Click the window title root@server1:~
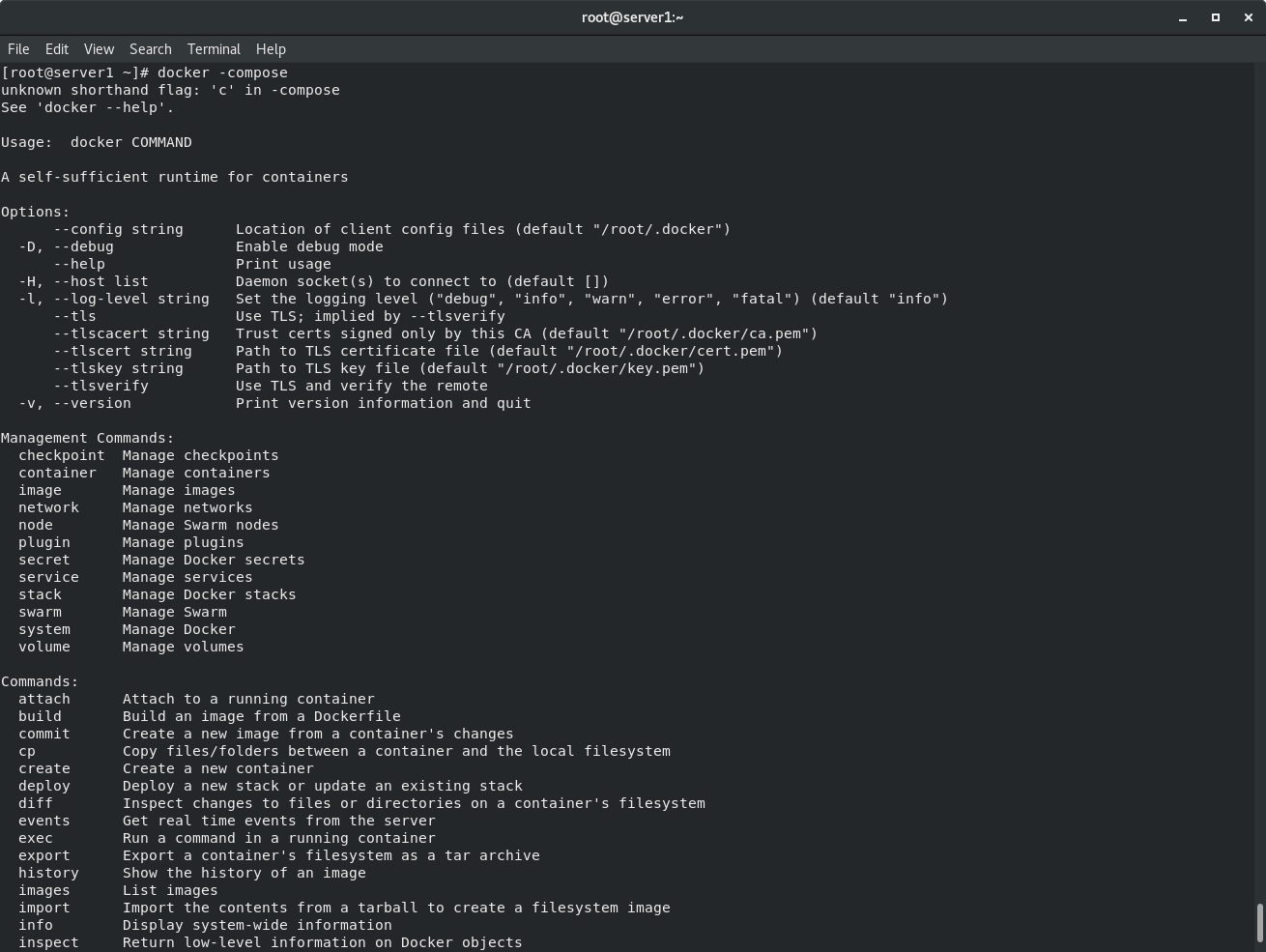Image resolution: width=1266 pixels, height=952 pixels. (633, 17)
